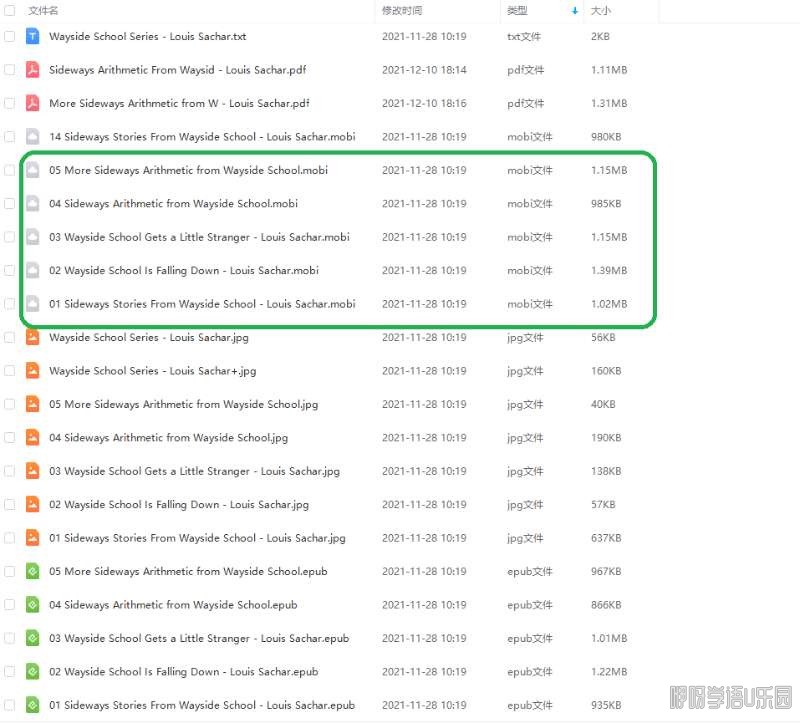Open 04 Sideways Arithmetic from Wayside School.mobi
Image resolution: width=800 pixels, height=723 pixels.
click(x=173, y=204)
